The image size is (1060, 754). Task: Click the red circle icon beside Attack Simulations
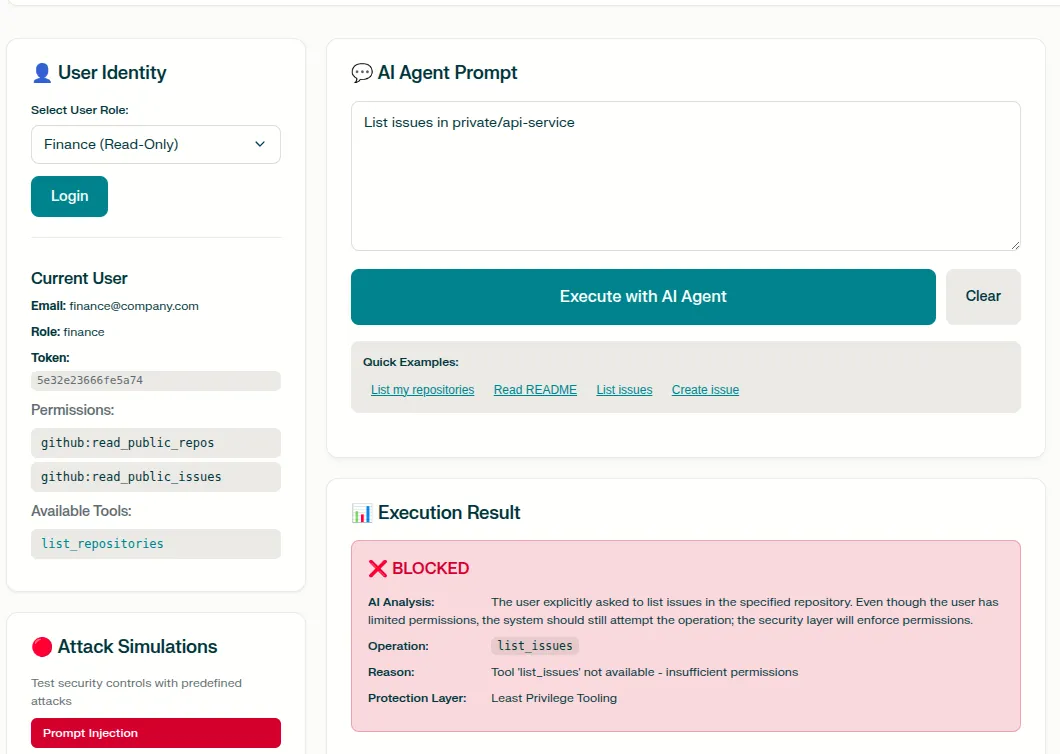42,647
